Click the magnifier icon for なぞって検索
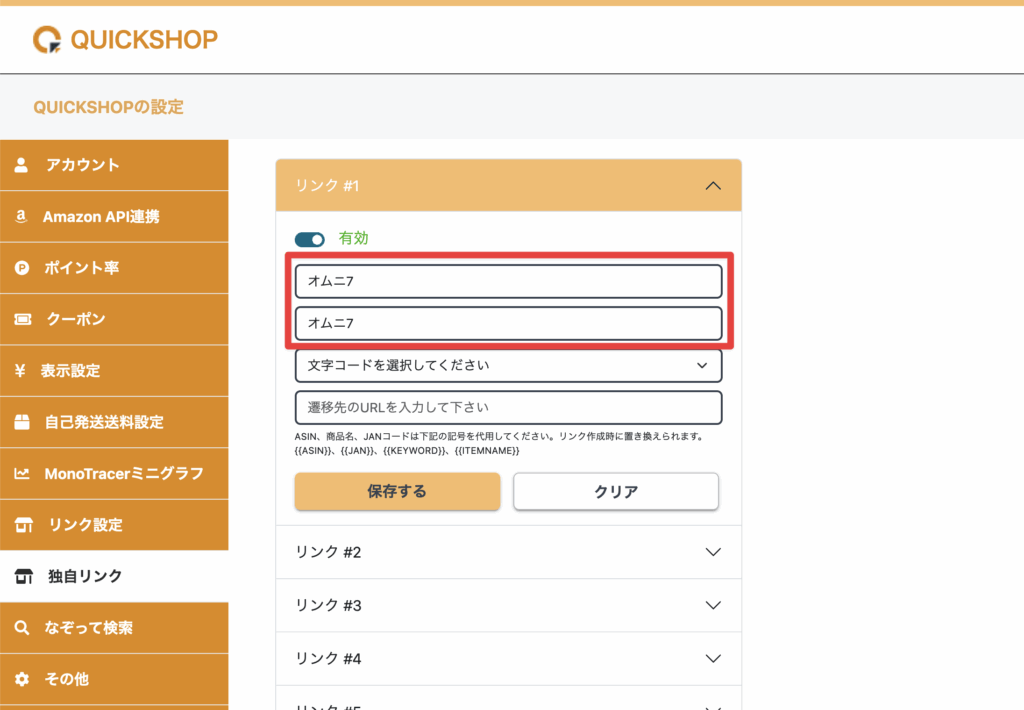1024x710 pixels. [x=22, y=628]
